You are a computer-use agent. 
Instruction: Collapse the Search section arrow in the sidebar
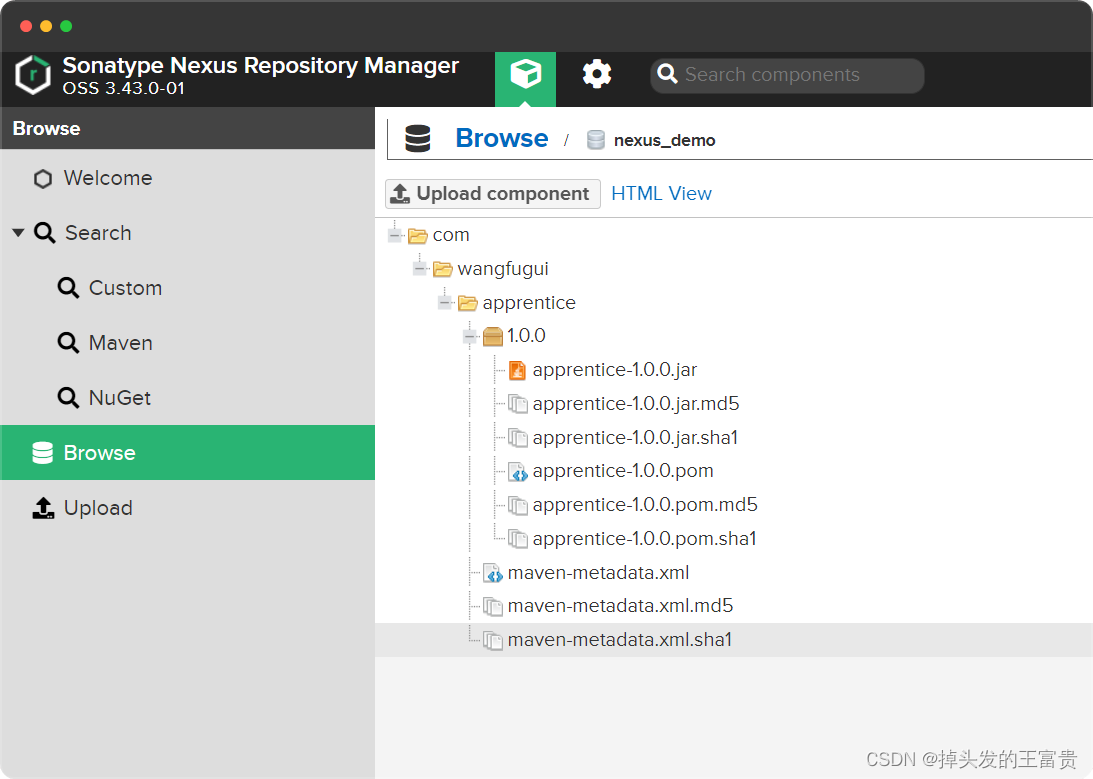point(18,233)
